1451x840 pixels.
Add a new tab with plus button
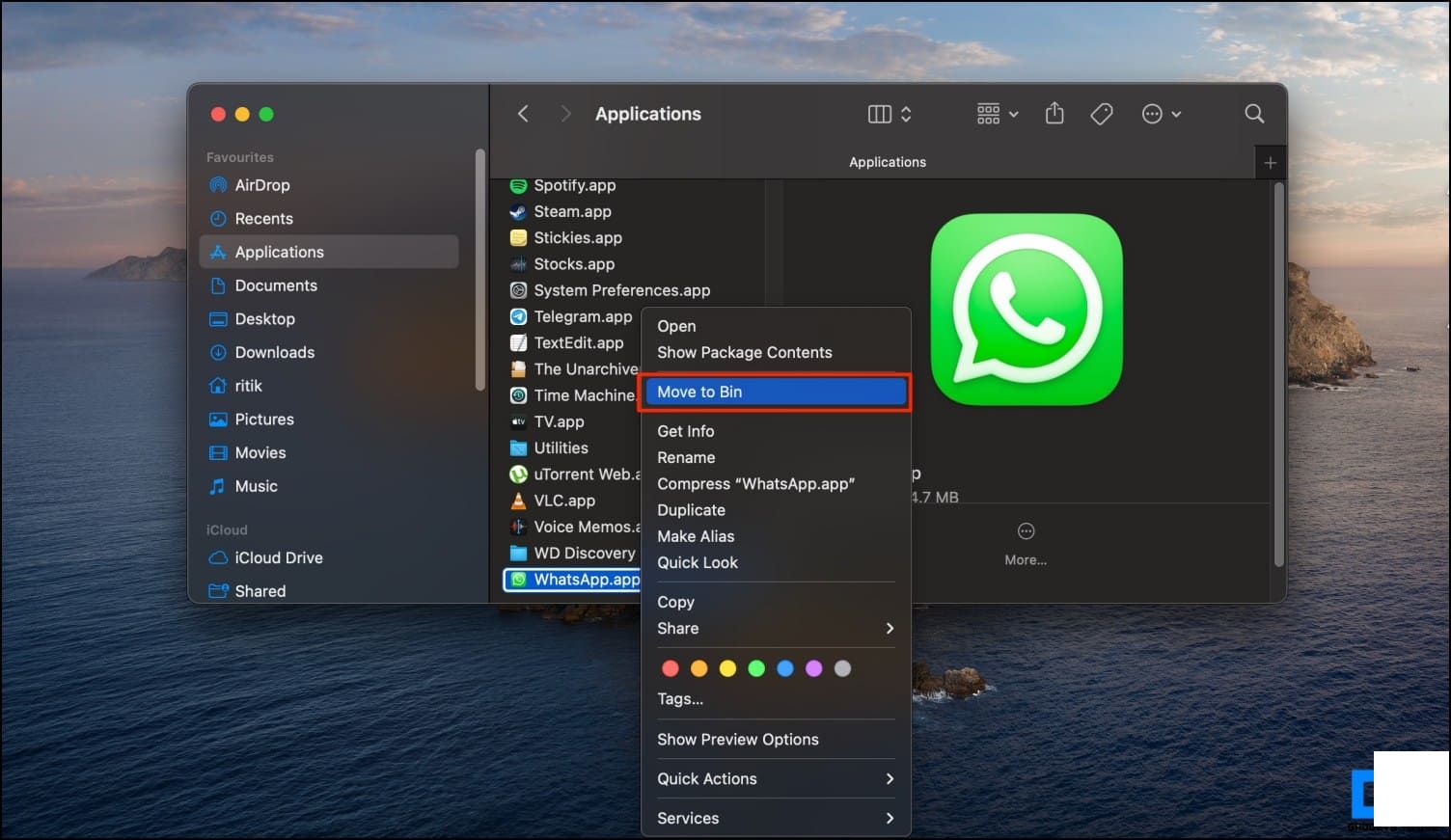1271,163
